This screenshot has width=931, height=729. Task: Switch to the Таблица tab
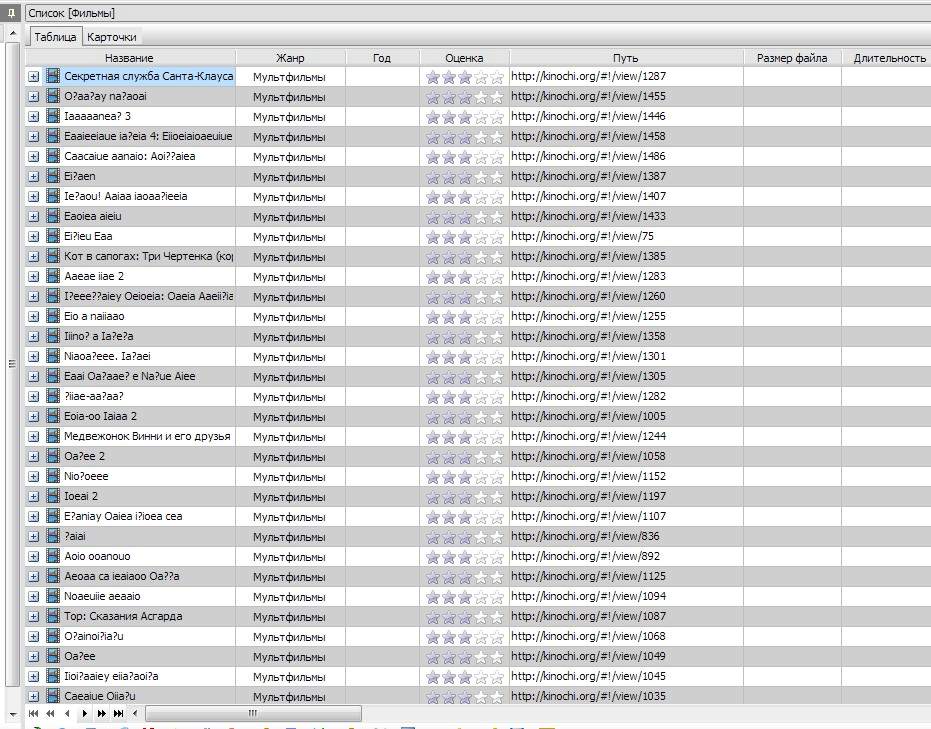pos(55,37)
